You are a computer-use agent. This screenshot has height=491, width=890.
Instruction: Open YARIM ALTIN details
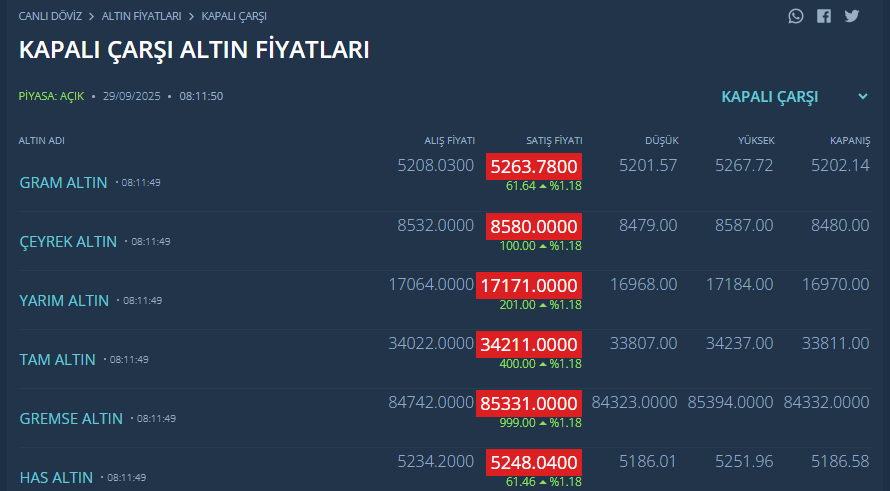pos(64,301)
